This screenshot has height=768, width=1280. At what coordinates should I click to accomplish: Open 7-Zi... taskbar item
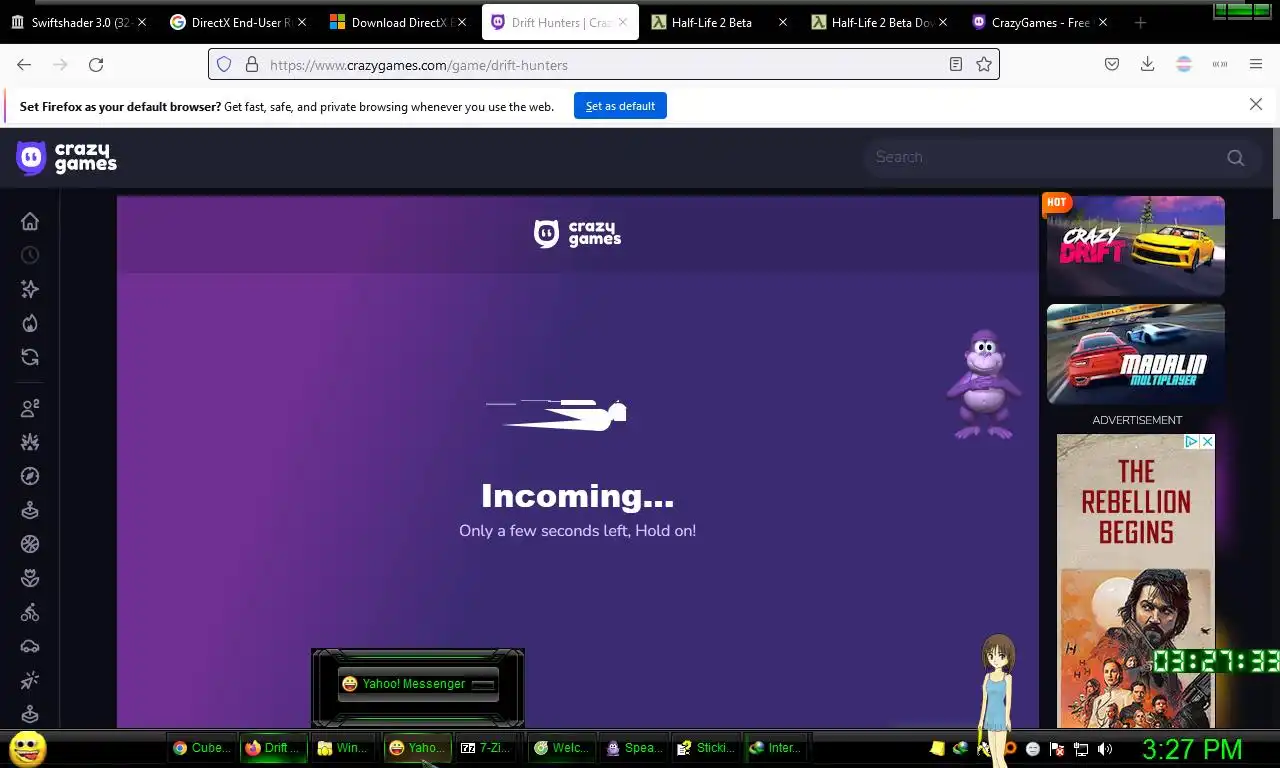[x=489, y=748]
